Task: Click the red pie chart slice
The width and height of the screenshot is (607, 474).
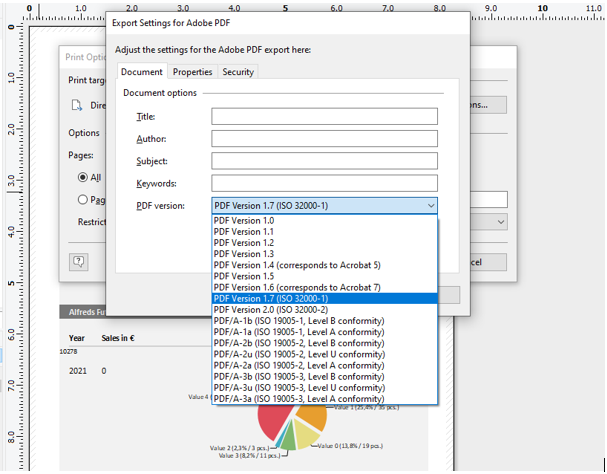Action: tap(273, 422)
